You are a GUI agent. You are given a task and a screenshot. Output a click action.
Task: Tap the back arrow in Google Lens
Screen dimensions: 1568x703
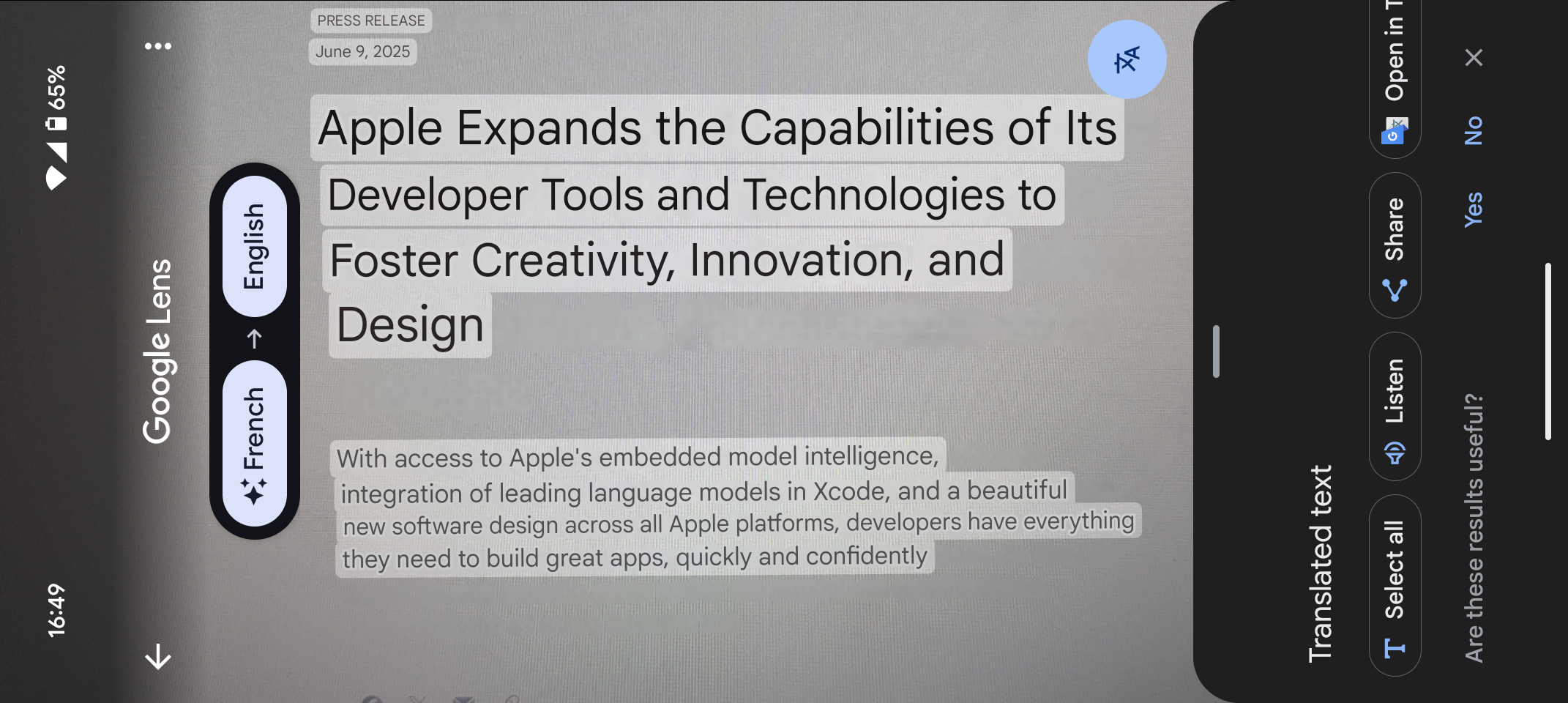[158, 657]
